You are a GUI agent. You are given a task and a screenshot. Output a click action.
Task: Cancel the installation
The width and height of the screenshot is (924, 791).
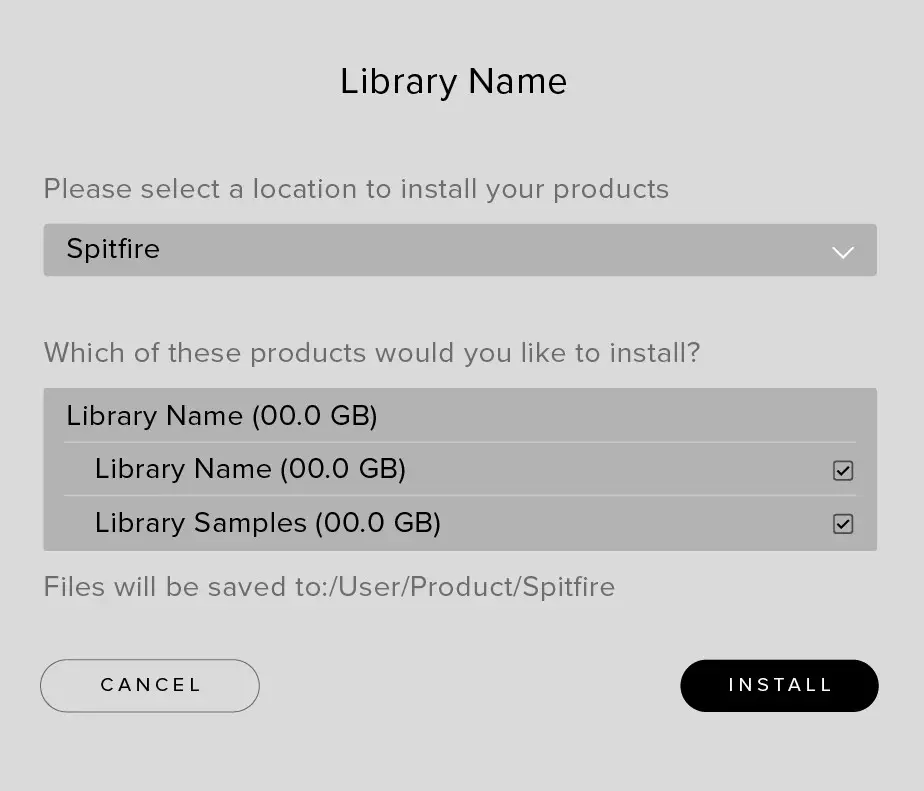point(149,685)
